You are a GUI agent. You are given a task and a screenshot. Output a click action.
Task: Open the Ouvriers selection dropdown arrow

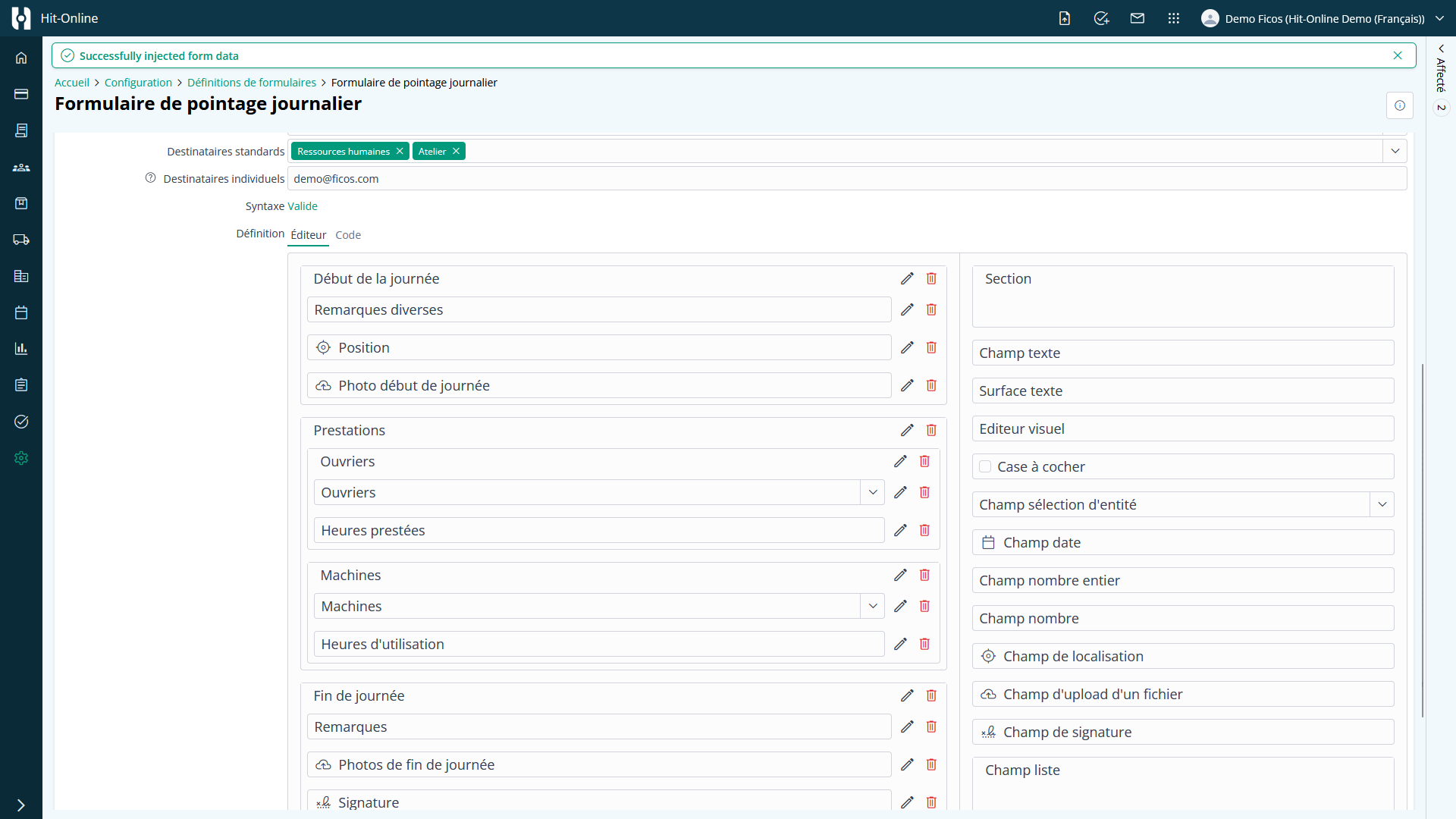(873, 493)
